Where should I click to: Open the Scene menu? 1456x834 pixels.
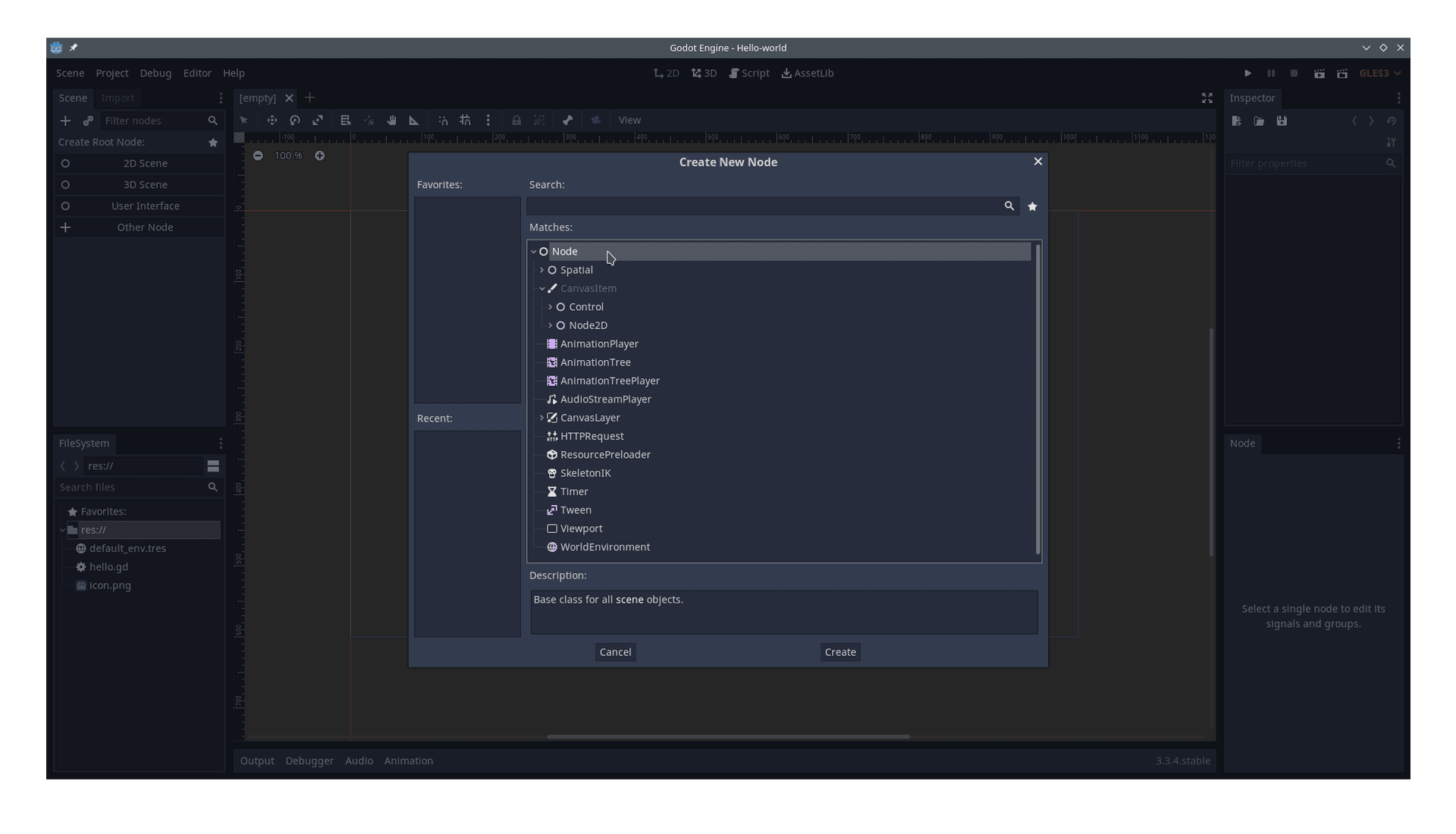(x=70, y=72)
